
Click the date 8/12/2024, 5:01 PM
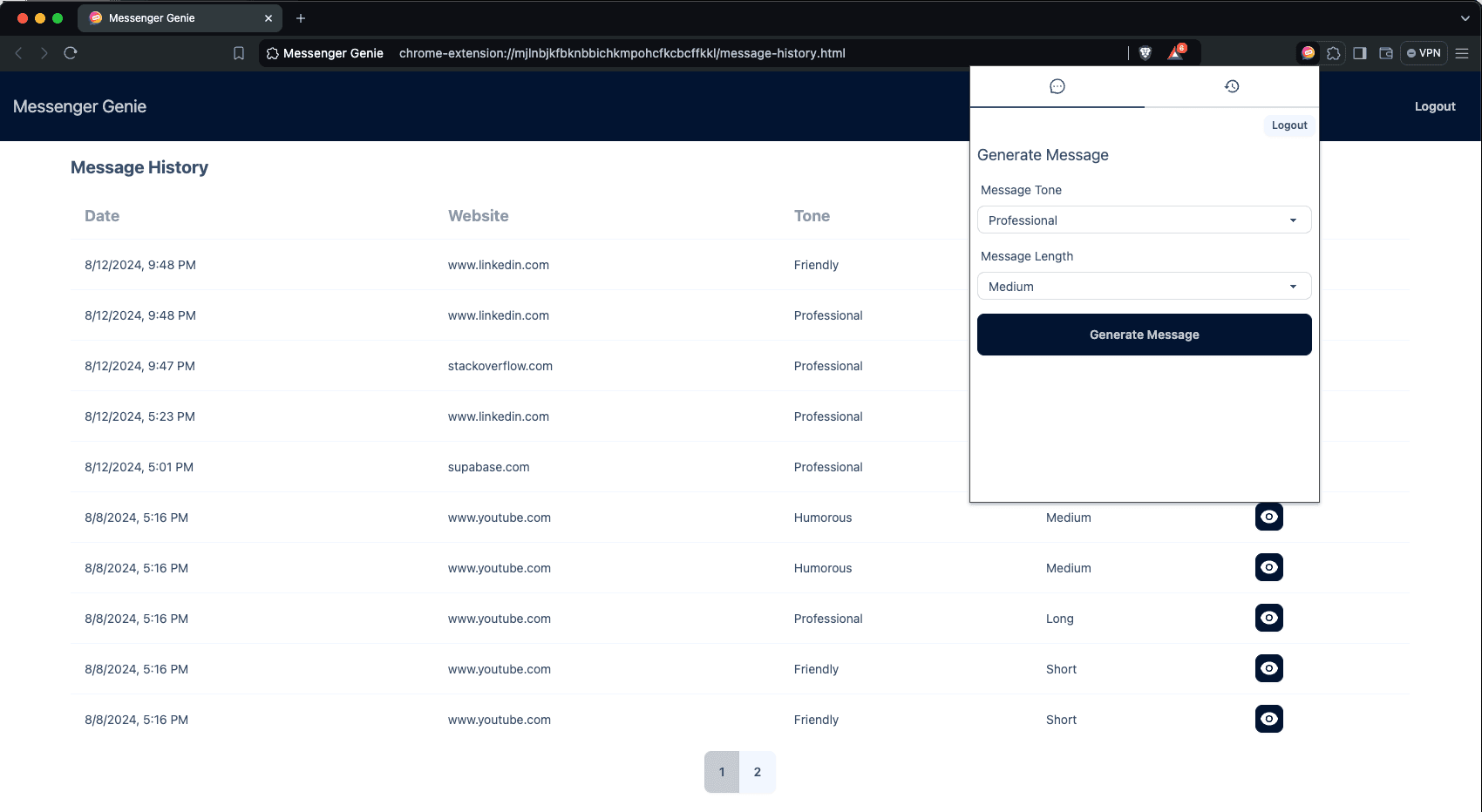coord(139,467)
